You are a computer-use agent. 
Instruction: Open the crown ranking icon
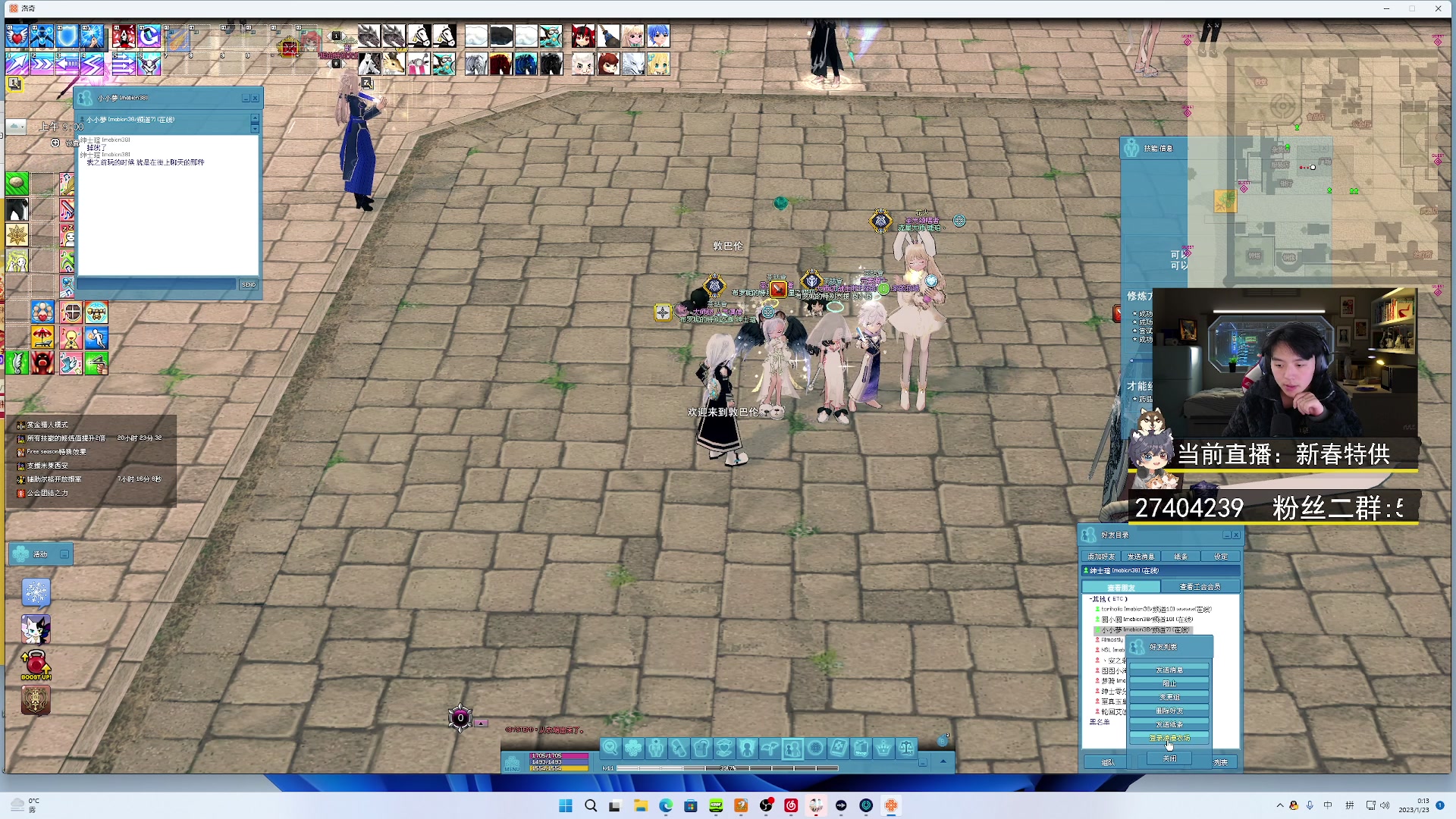pyautogui.click(x=883, y=748)
